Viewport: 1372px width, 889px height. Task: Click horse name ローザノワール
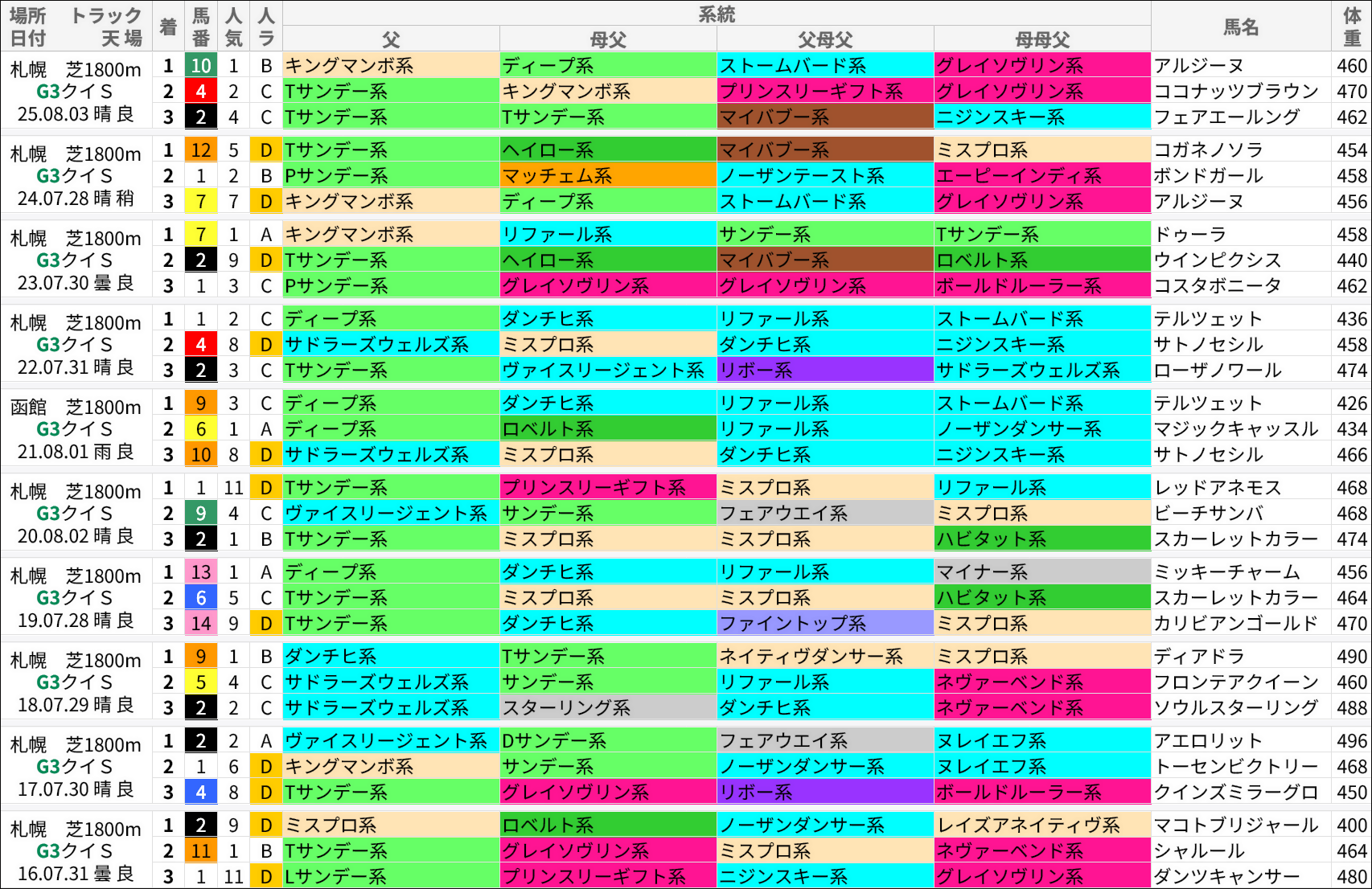[x=1218, y=371]
